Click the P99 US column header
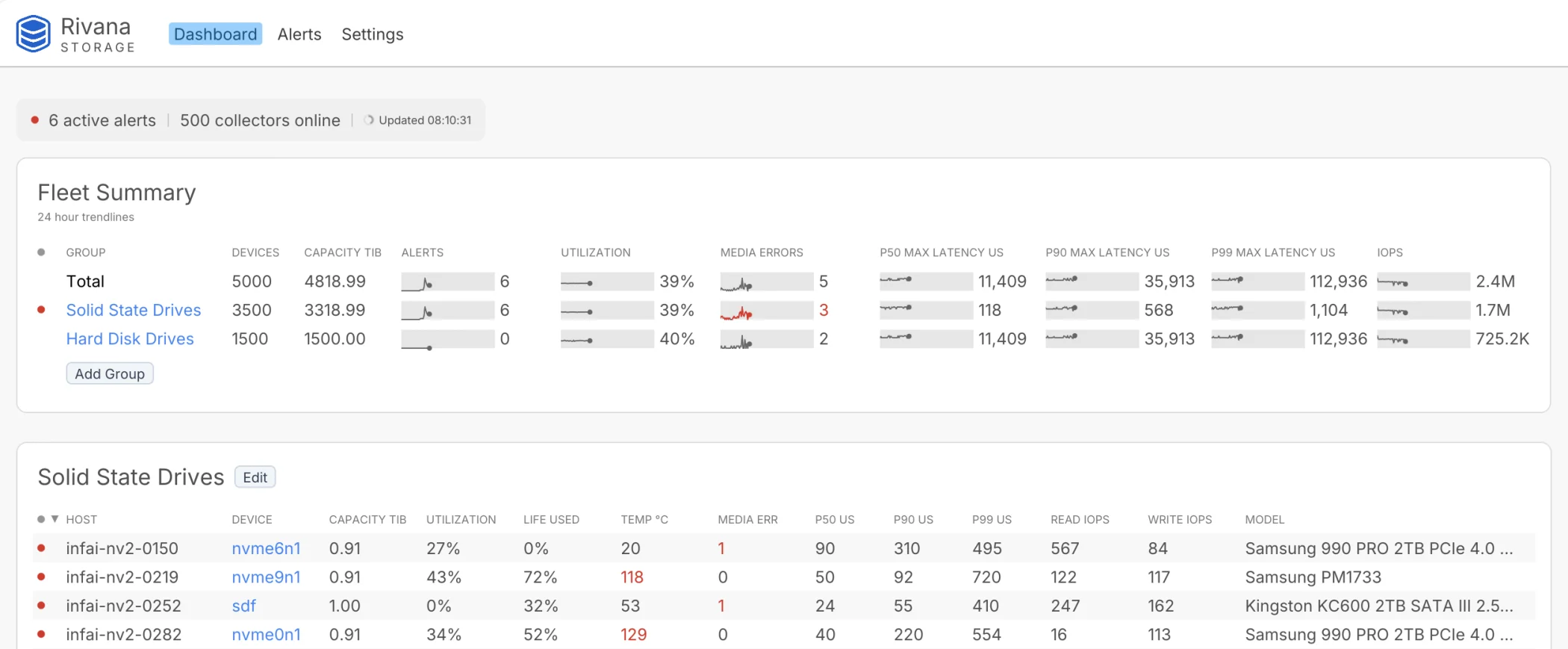 click(992, 519)
